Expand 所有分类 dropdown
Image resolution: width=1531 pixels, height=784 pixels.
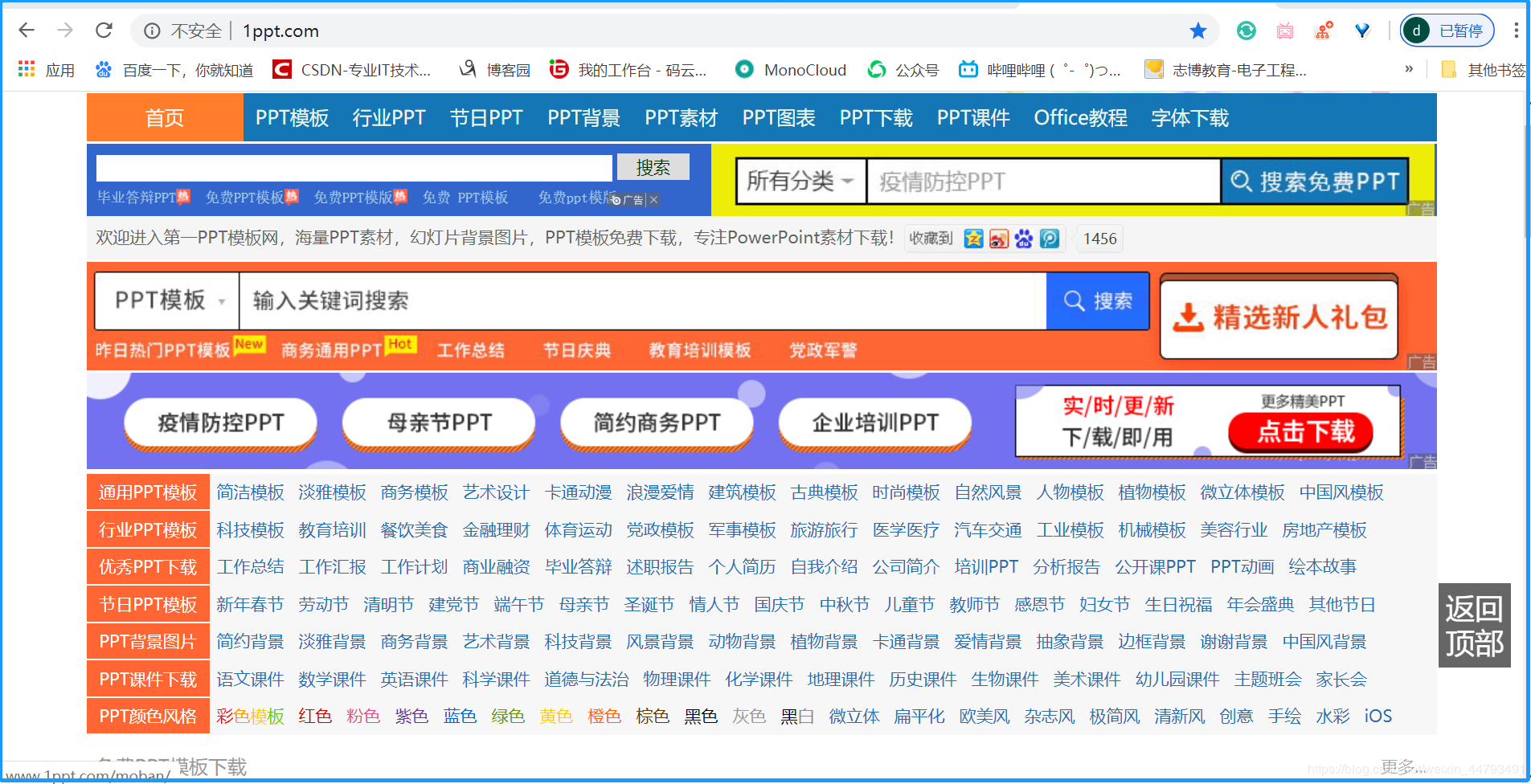(800, 182)
